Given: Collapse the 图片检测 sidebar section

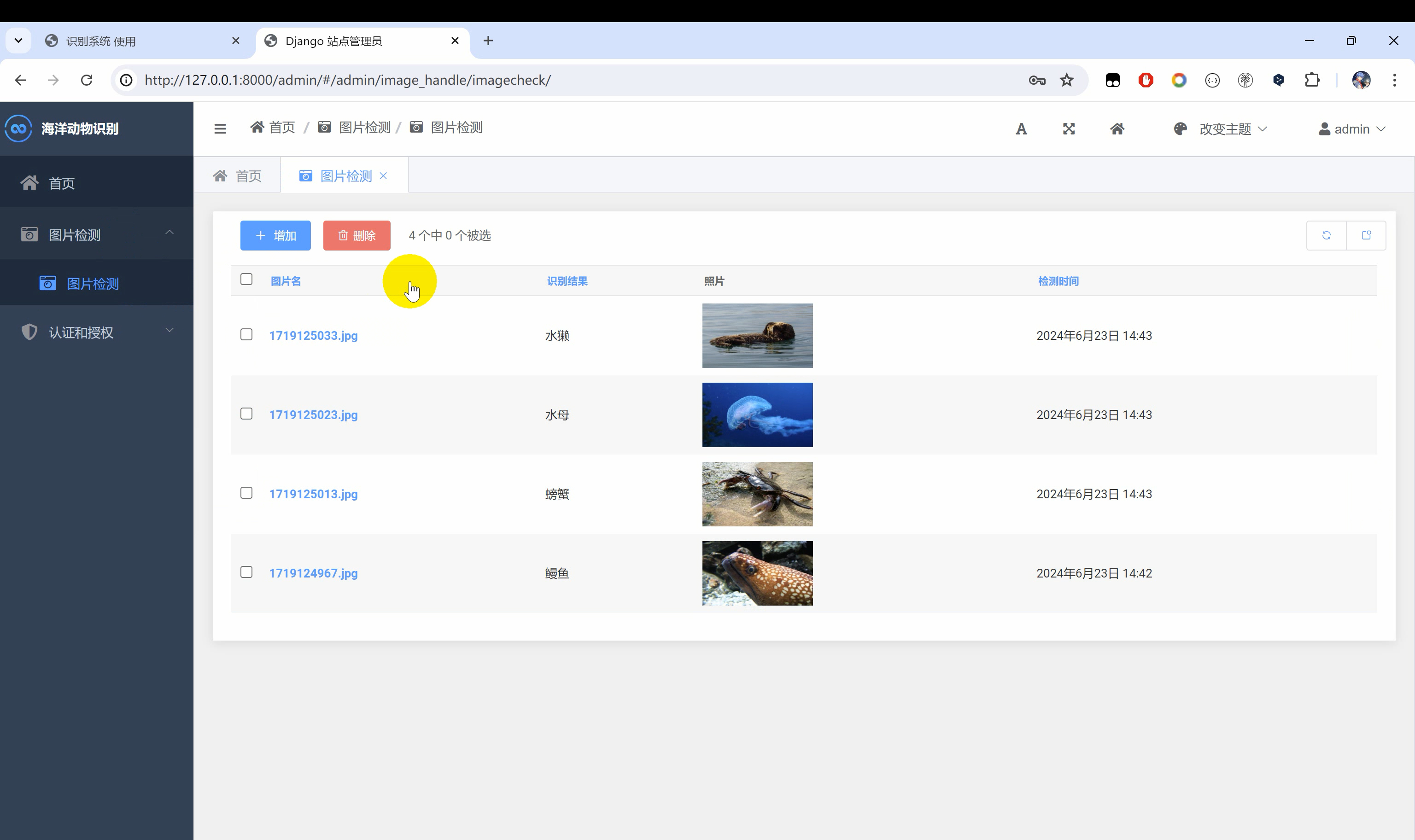Looking at the screenshot, I should tap(169, 232).
